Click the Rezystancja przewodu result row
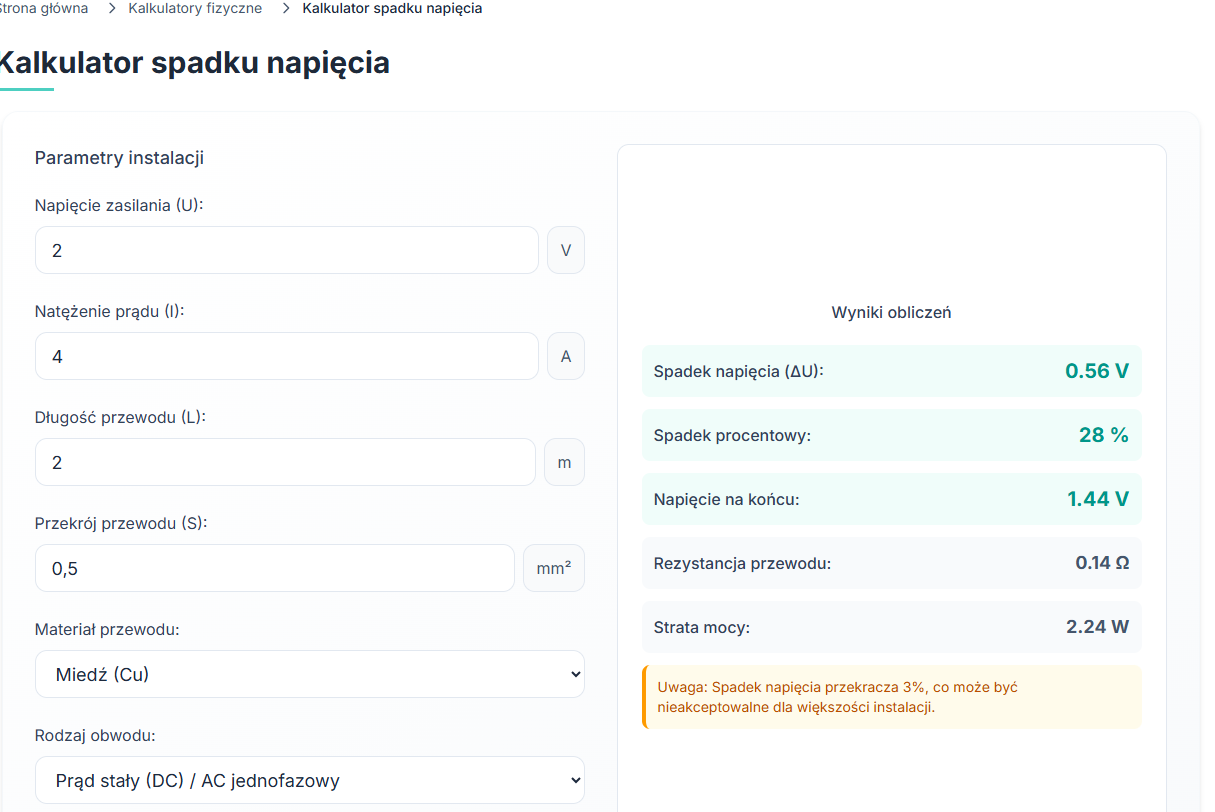This screenshot has width=1215, height=812. 891,563
